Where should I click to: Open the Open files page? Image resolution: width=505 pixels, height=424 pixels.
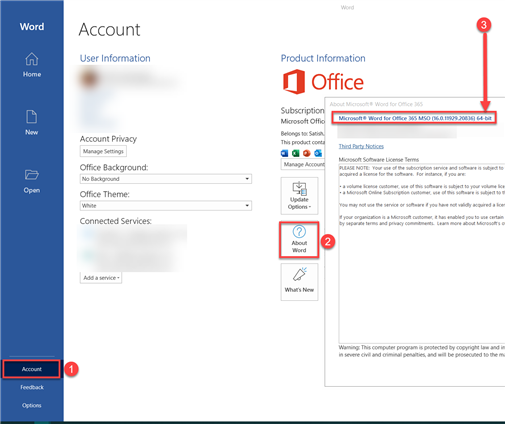(32, 182)
